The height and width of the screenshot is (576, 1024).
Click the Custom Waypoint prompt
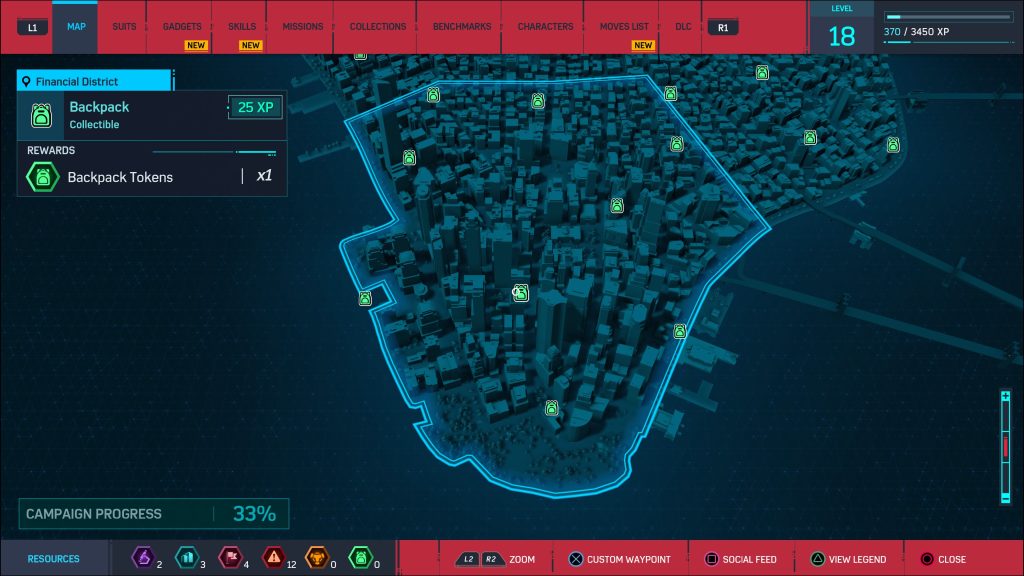pyautogui.click(x=619, y=559)
